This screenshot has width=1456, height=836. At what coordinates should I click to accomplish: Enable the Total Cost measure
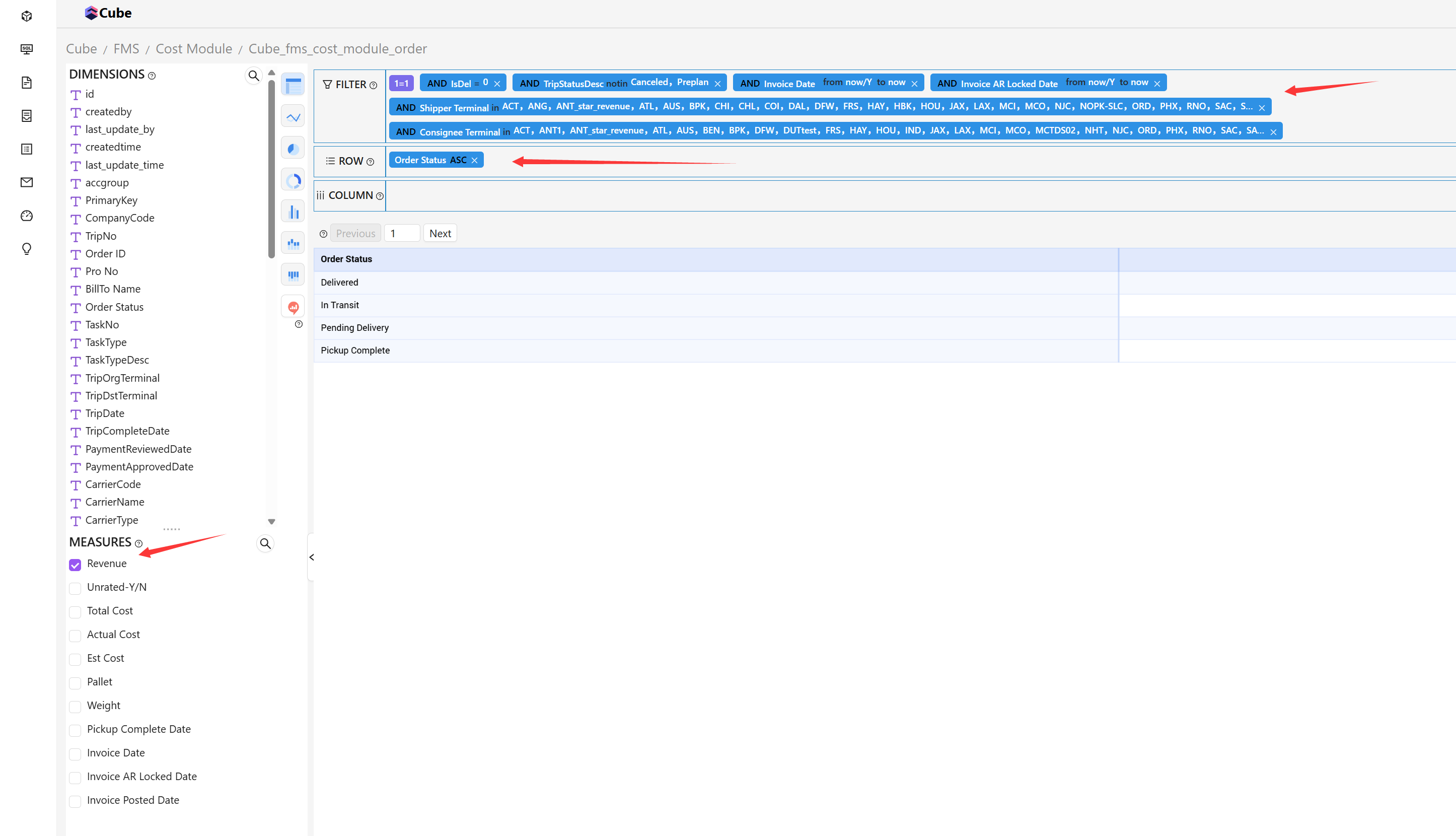75,611
